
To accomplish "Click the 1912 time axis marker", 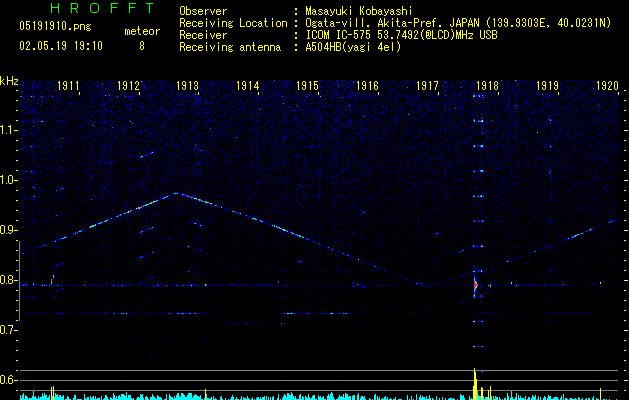I will coord(128,86).
